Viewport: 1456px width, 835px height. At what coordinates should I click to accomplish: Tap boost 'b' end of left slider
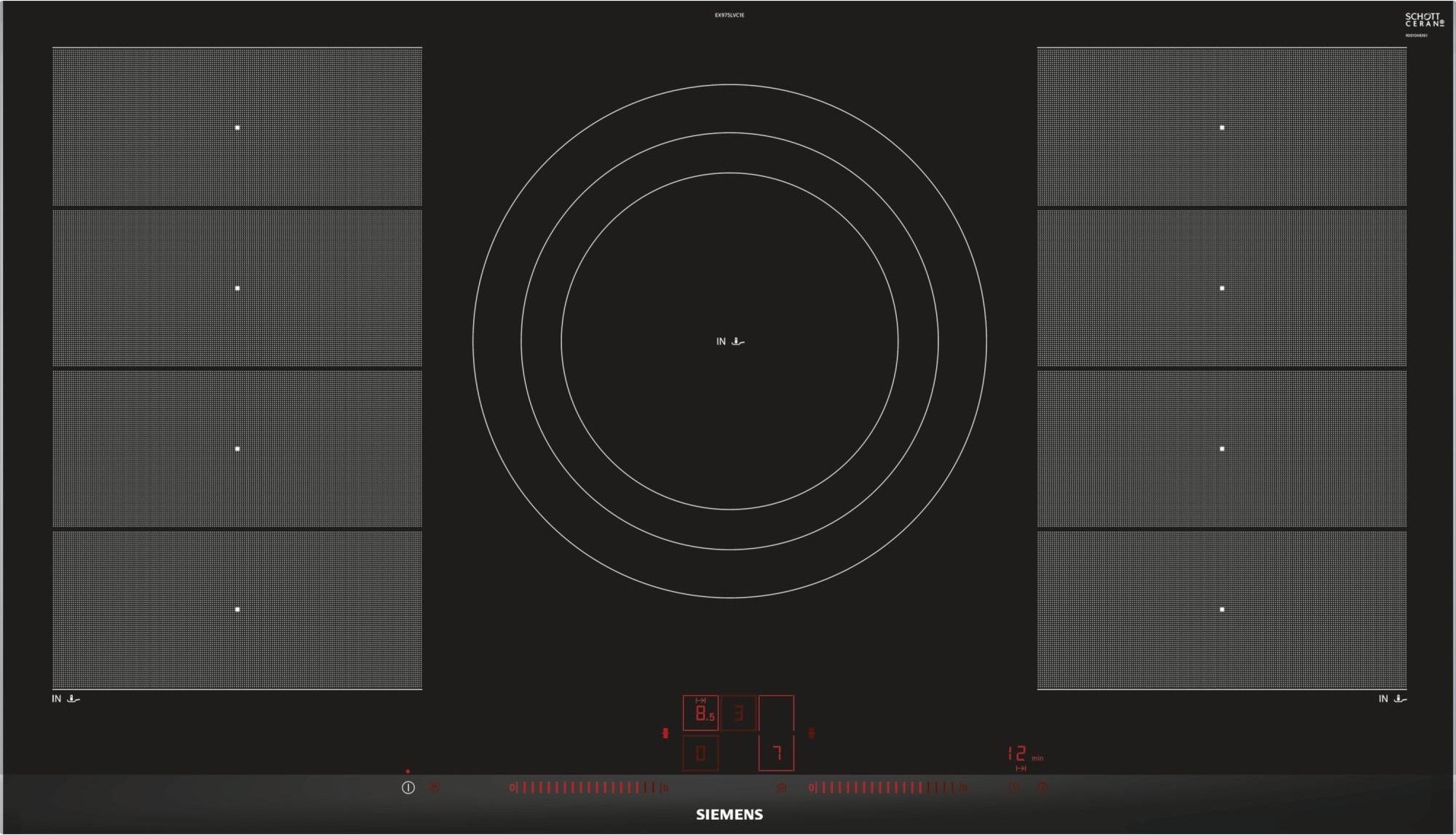point(664,787)
